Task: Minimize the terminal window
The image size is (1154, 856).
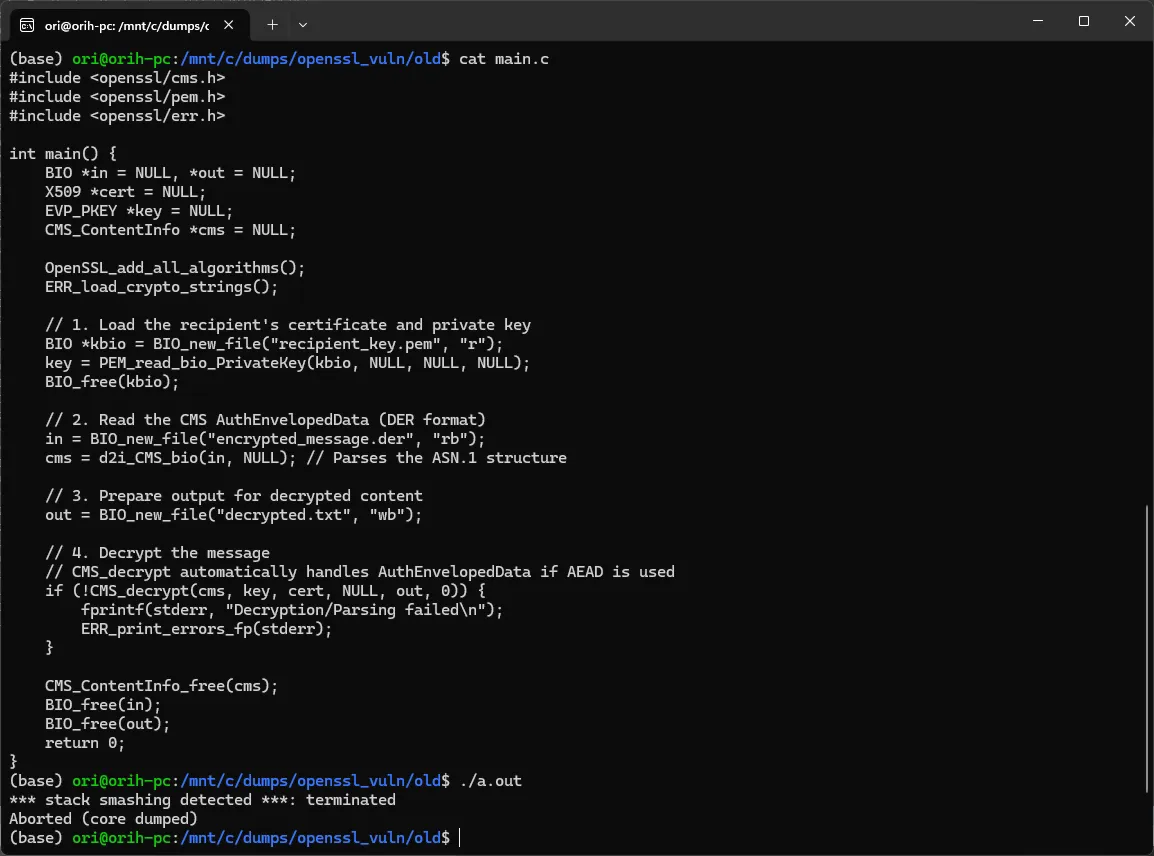Action: click(x=1037, y=21)
